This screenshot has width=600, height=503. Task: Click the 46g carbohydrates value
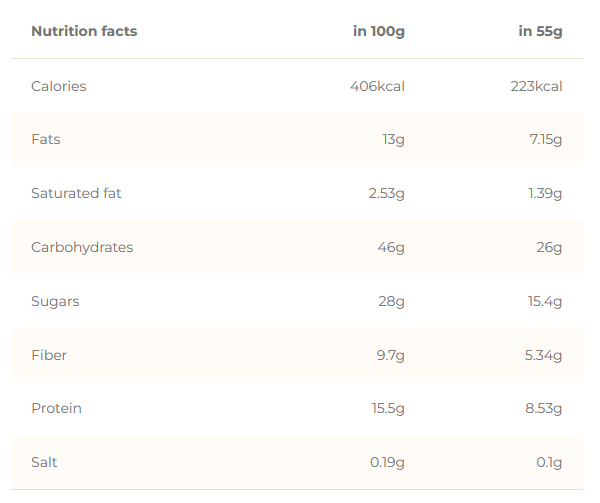[x=391, y=247]
